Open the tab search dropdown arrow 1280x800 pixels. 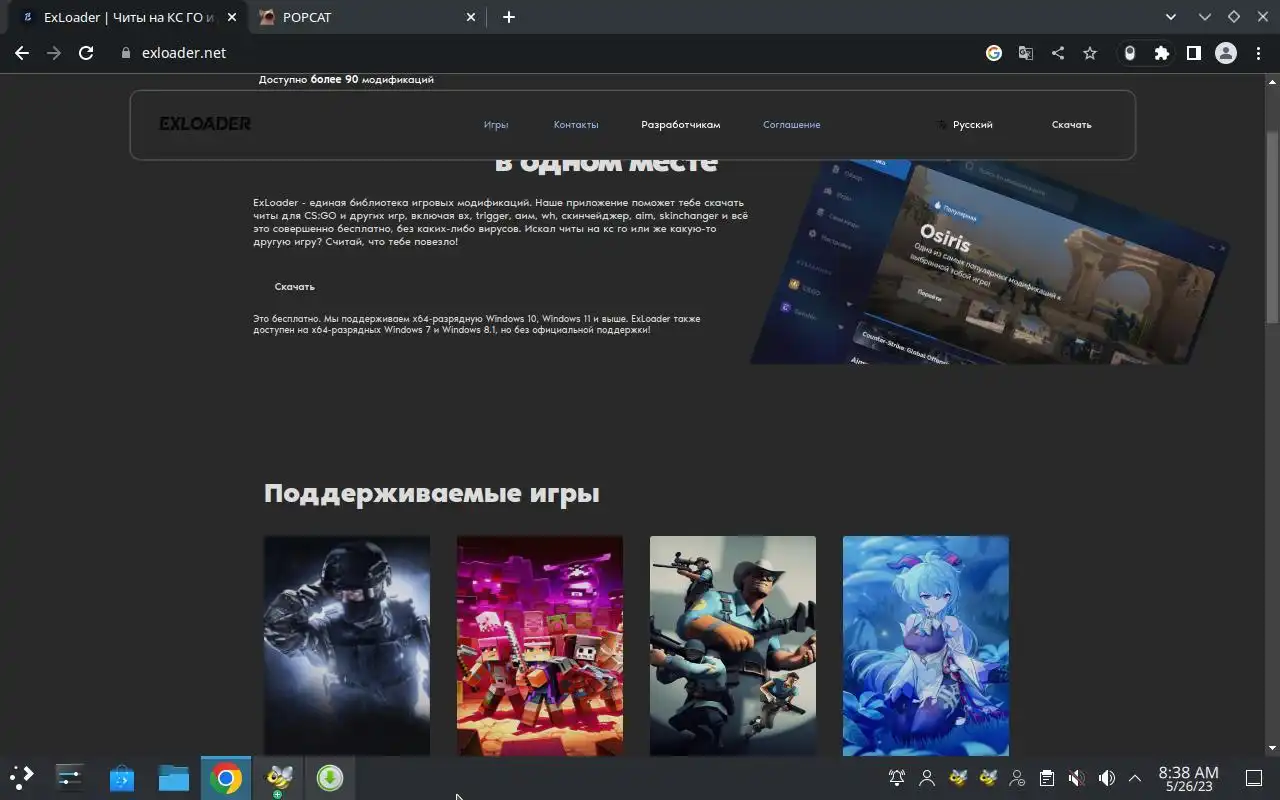(1171, 17)
